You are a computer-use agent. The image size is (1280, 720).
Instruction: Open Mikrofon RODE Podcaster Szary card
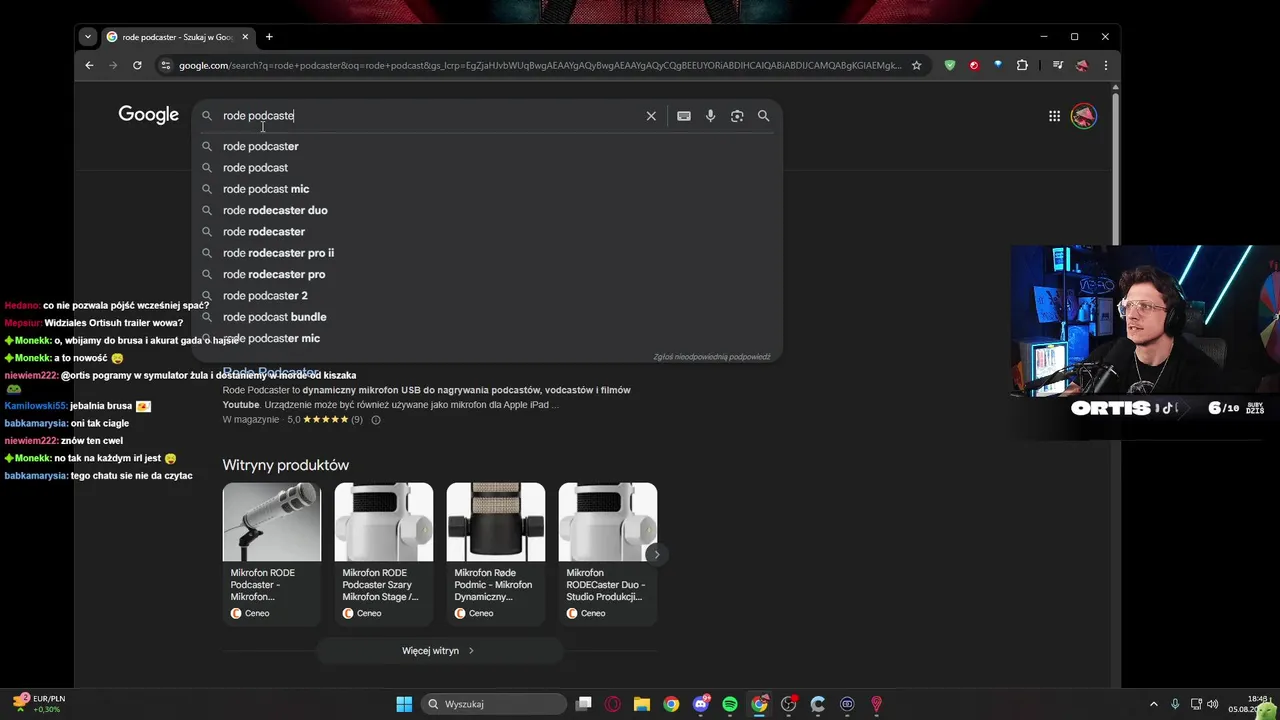click(384, 554)
